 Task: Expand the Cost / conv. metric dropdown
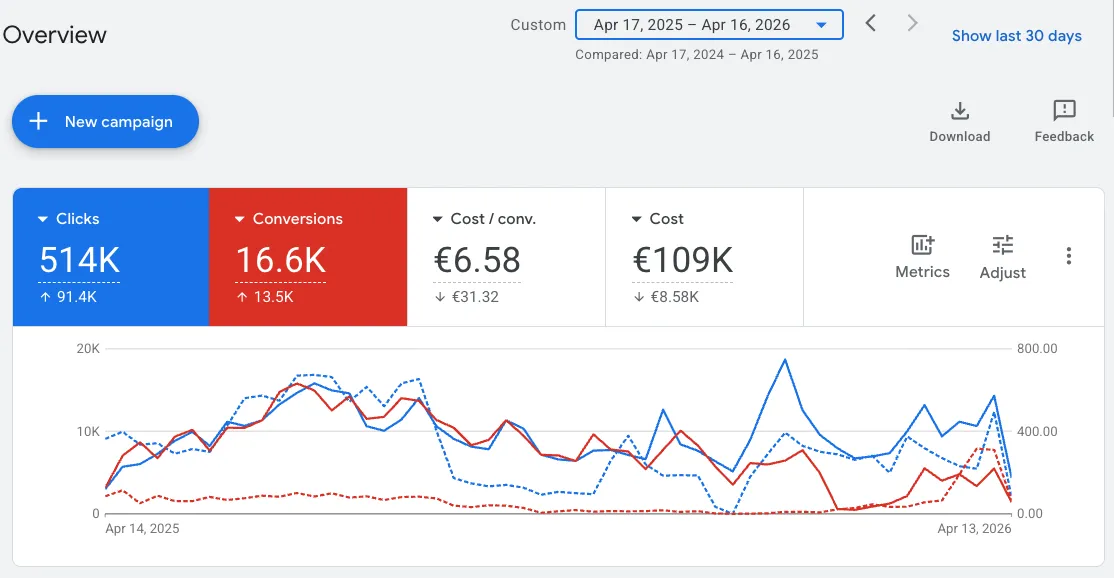pos(439,219)
